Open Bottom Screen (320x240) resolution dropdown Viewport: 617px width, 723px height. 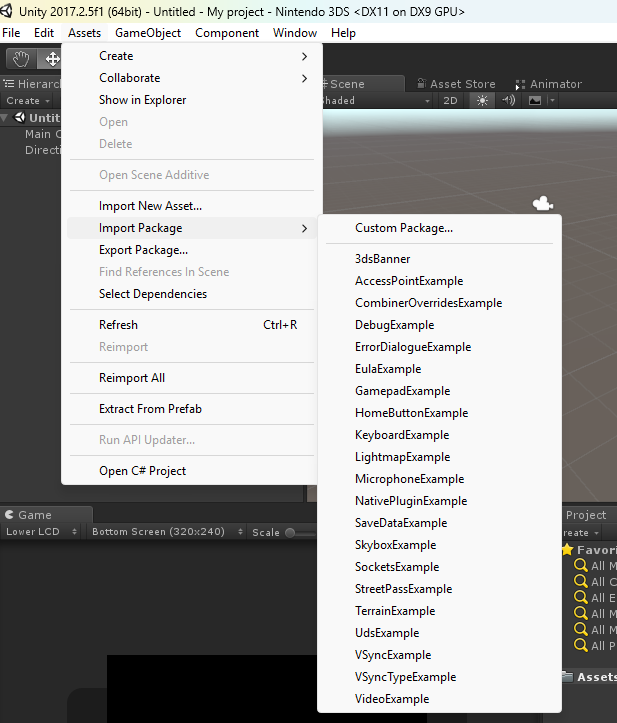click(x=166, y=532)
